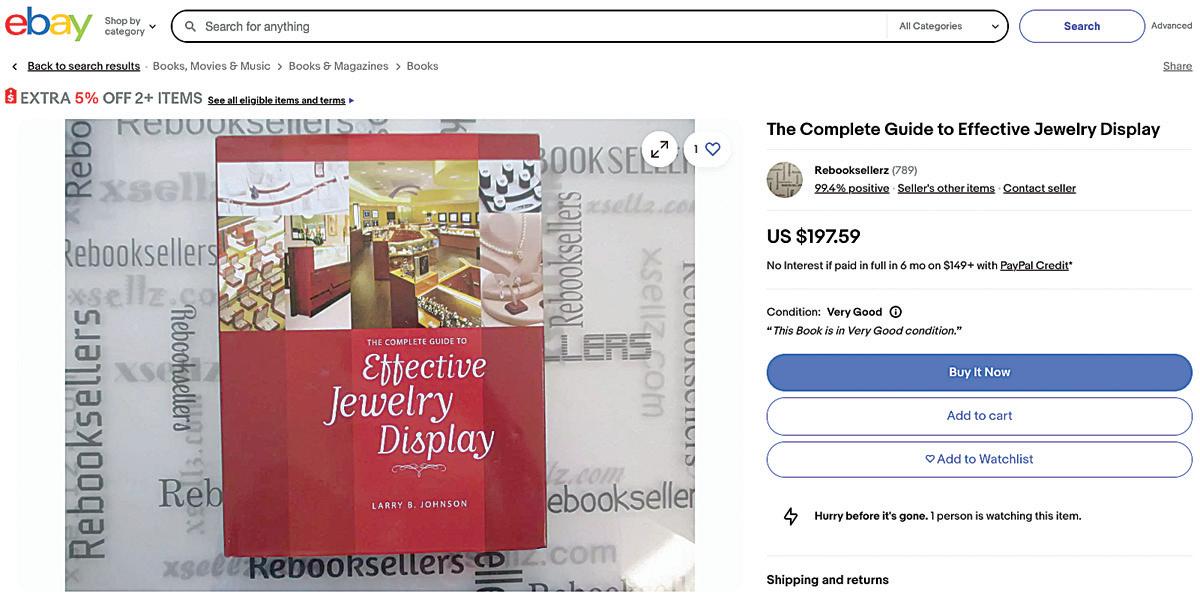Click the Buy It Now button
This screenshot has height=596, width=1200.
(979, 372)
